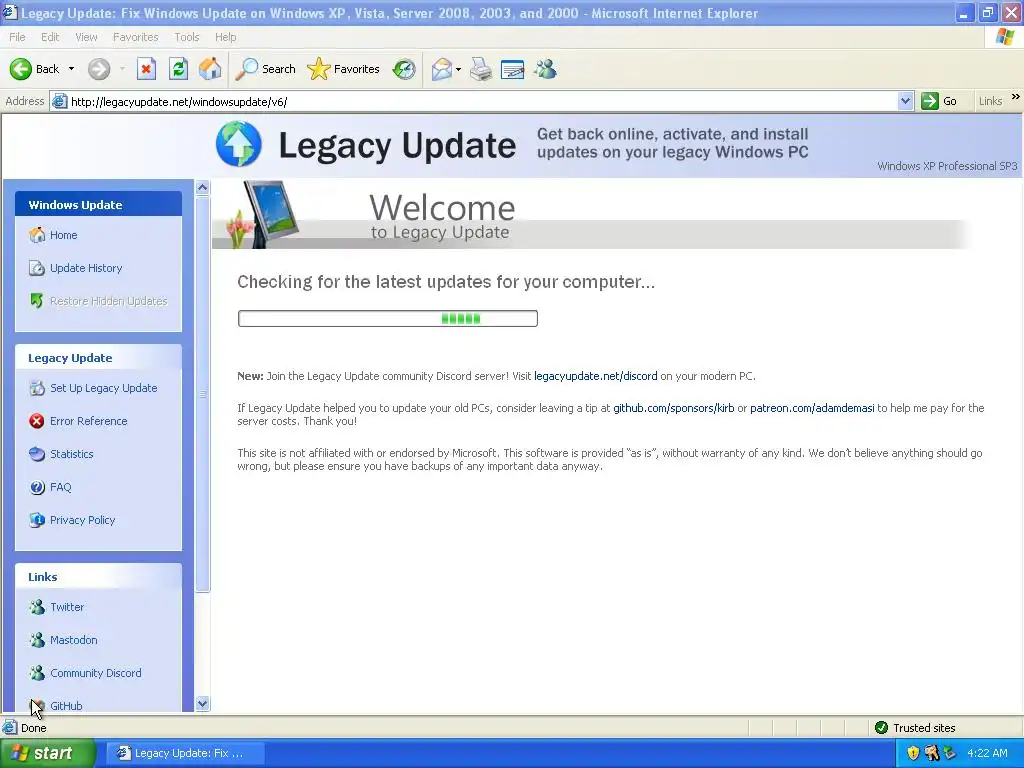The width and height of the screenshot is (1024, 768).
Task: Open the patreon.com/adamdemasi link
Action: coord(812,408)
